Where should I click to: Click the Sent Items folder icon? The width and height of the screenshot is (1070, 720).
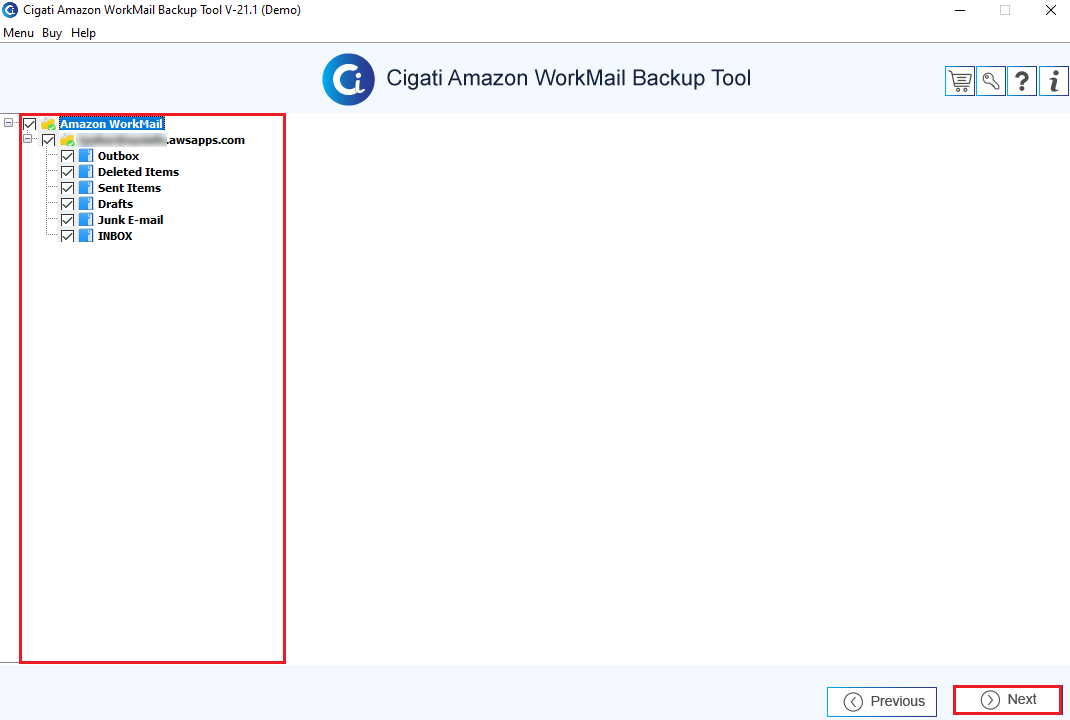(x=86, y=188)
